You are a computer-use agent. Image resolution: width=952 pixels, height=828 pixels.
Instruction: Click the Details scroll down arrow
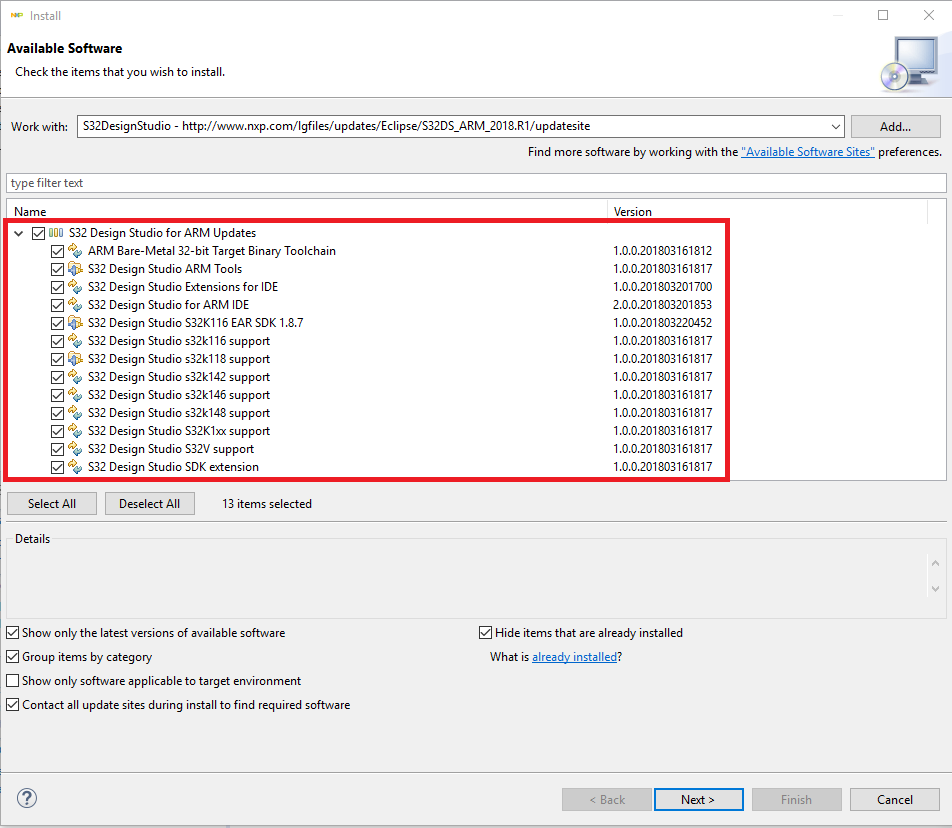(x=935, y=588)
